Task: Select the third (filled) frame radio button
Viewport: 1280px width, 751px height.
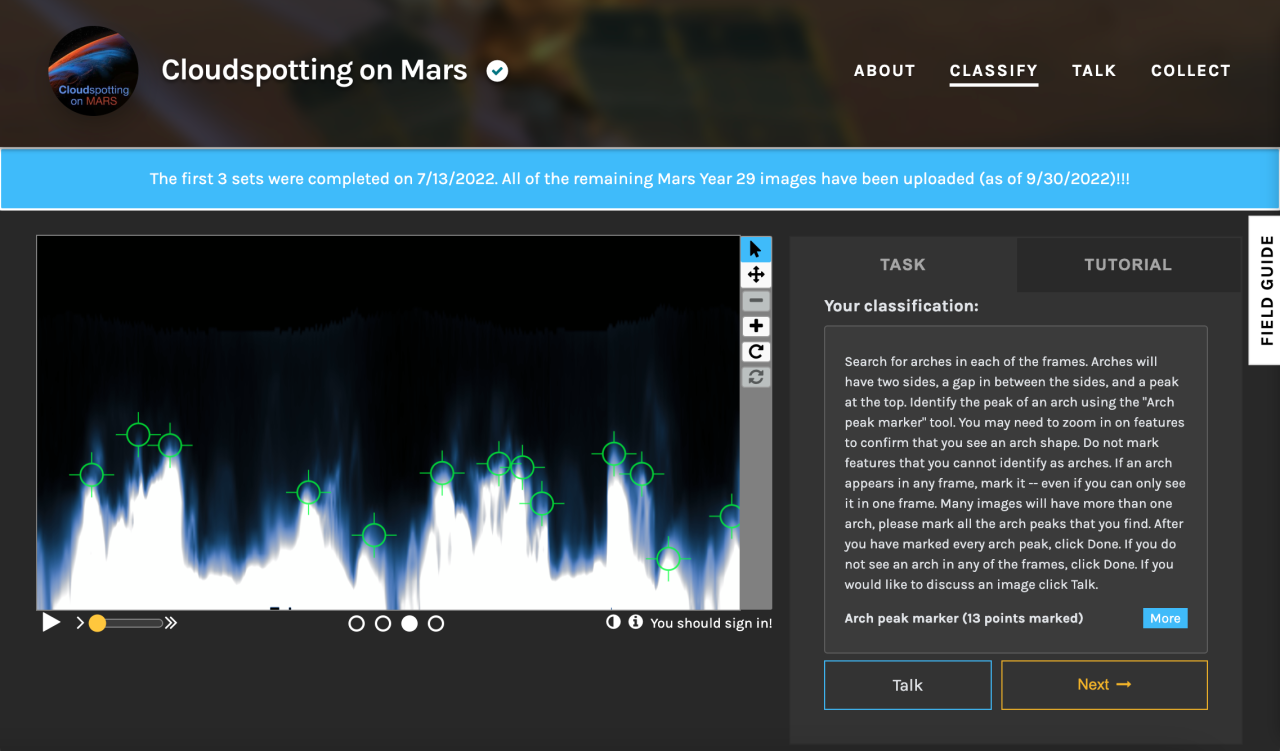Action: 409,623
